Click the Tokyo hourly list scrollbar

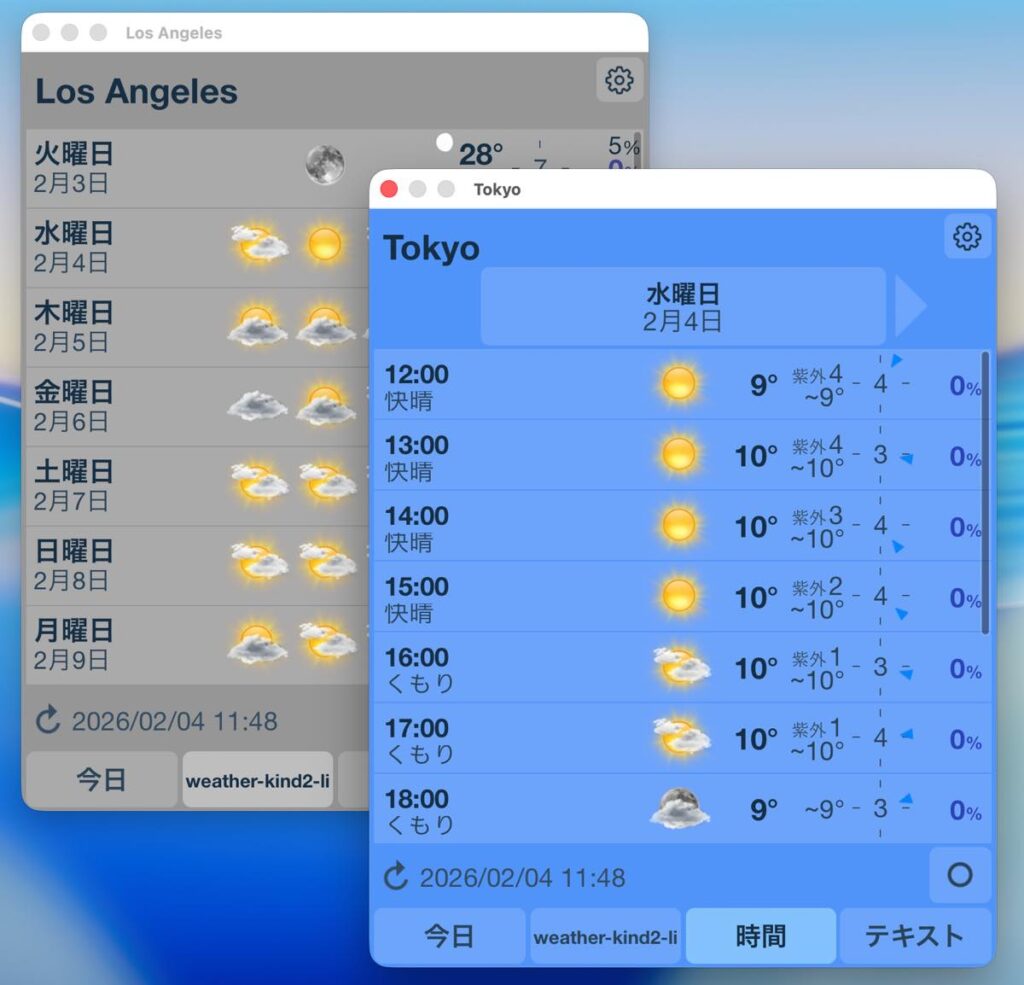click(985, 490)
